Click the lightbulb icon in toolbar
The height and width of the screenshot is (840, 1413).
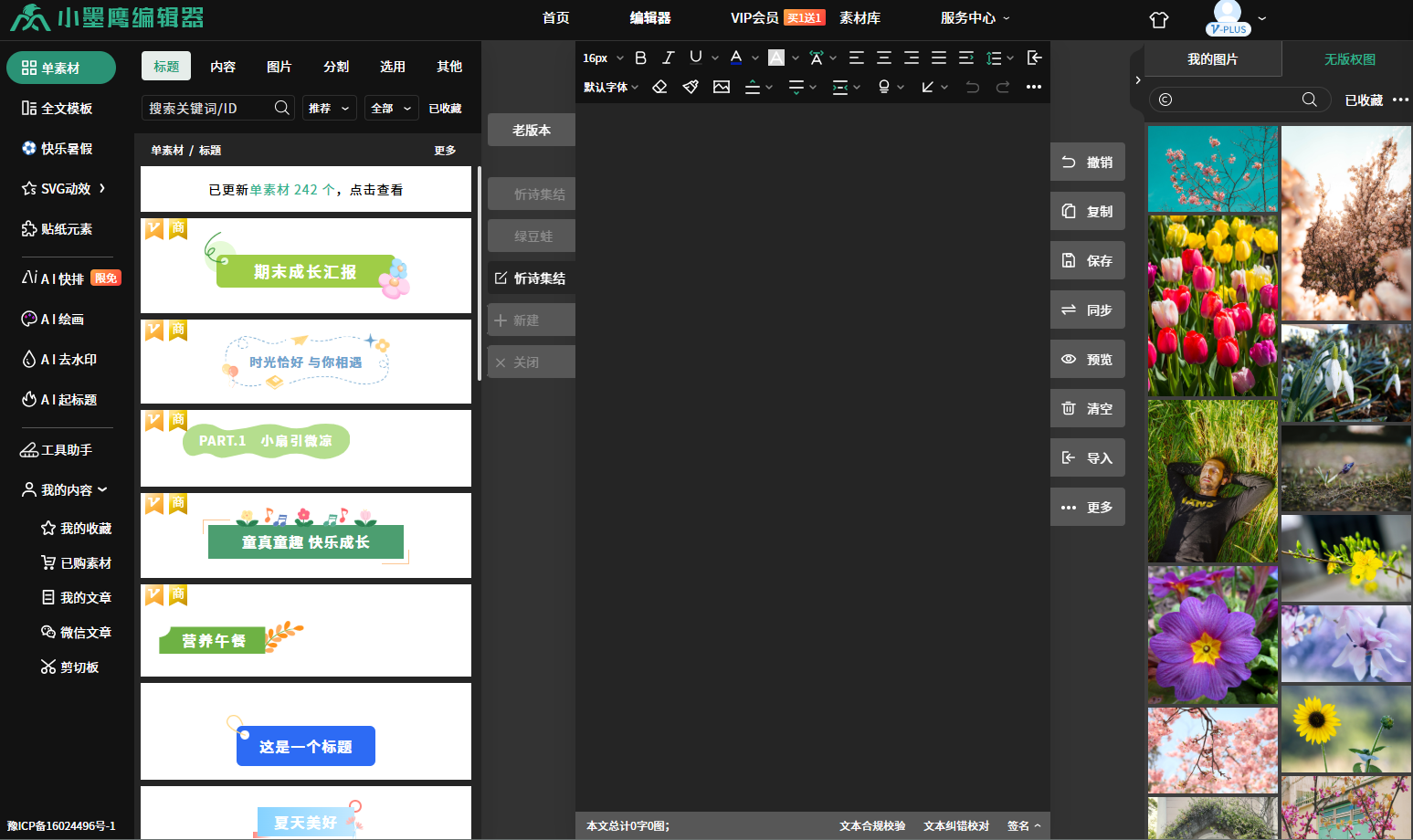point(883,87)
